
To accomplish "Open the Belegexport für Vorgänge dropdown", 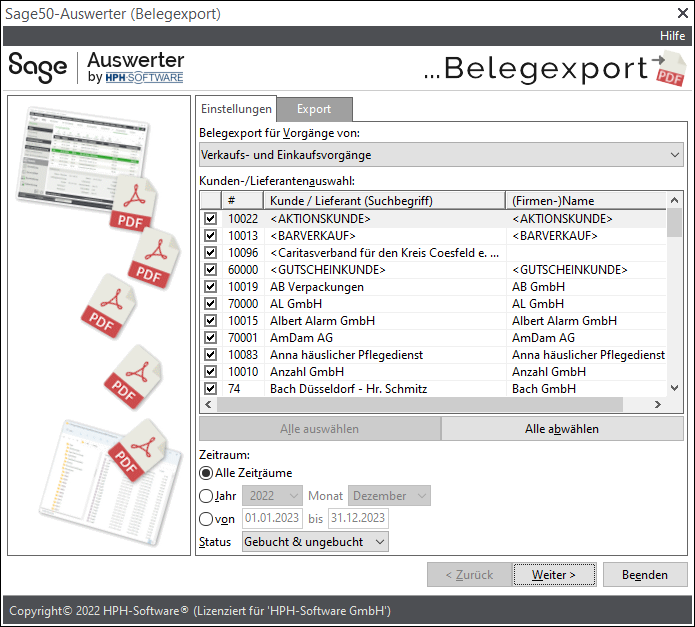I will (x=441, y=155).
